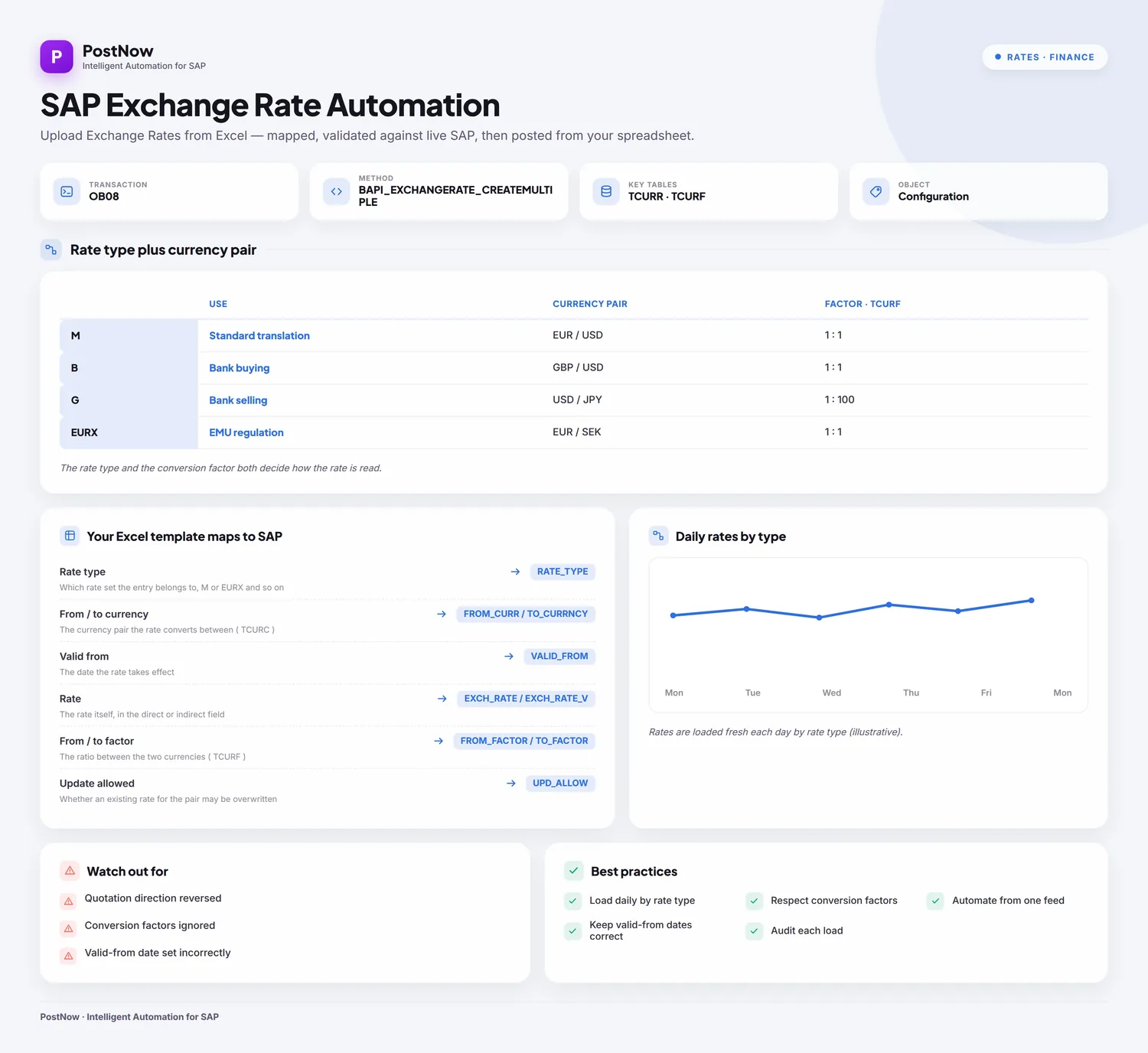The width and height of the screenshot is (1148, 1053).
Task: Open the 'Standard translation' link
Action: [x=259, y=336]
